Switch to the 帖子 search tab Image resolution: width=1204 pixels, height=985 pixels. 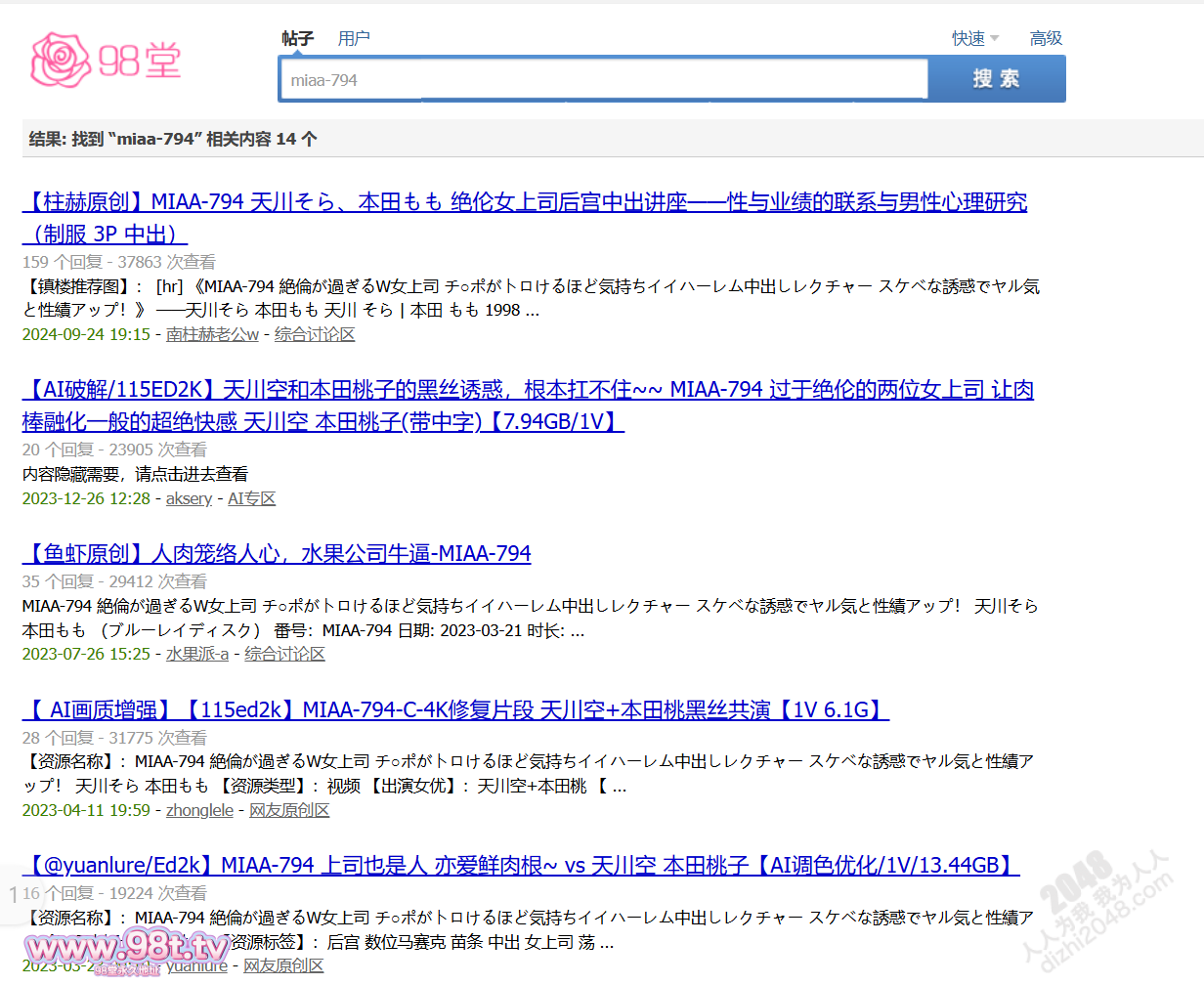coord(297,38)
